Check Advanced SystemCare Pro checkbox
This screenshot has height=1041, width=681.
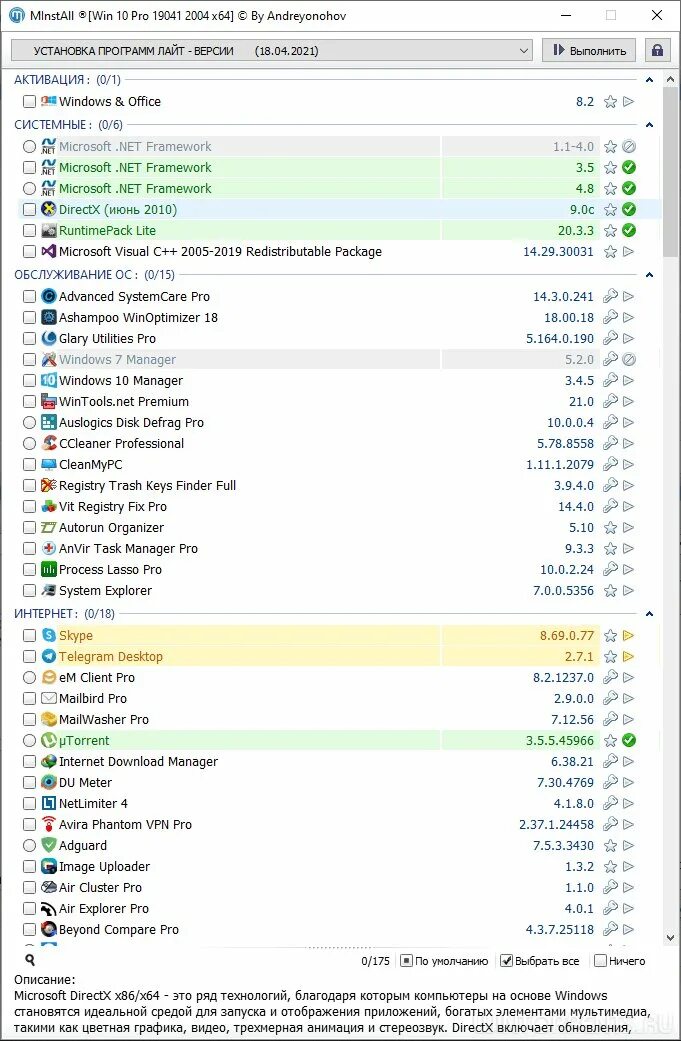(29, 297)
